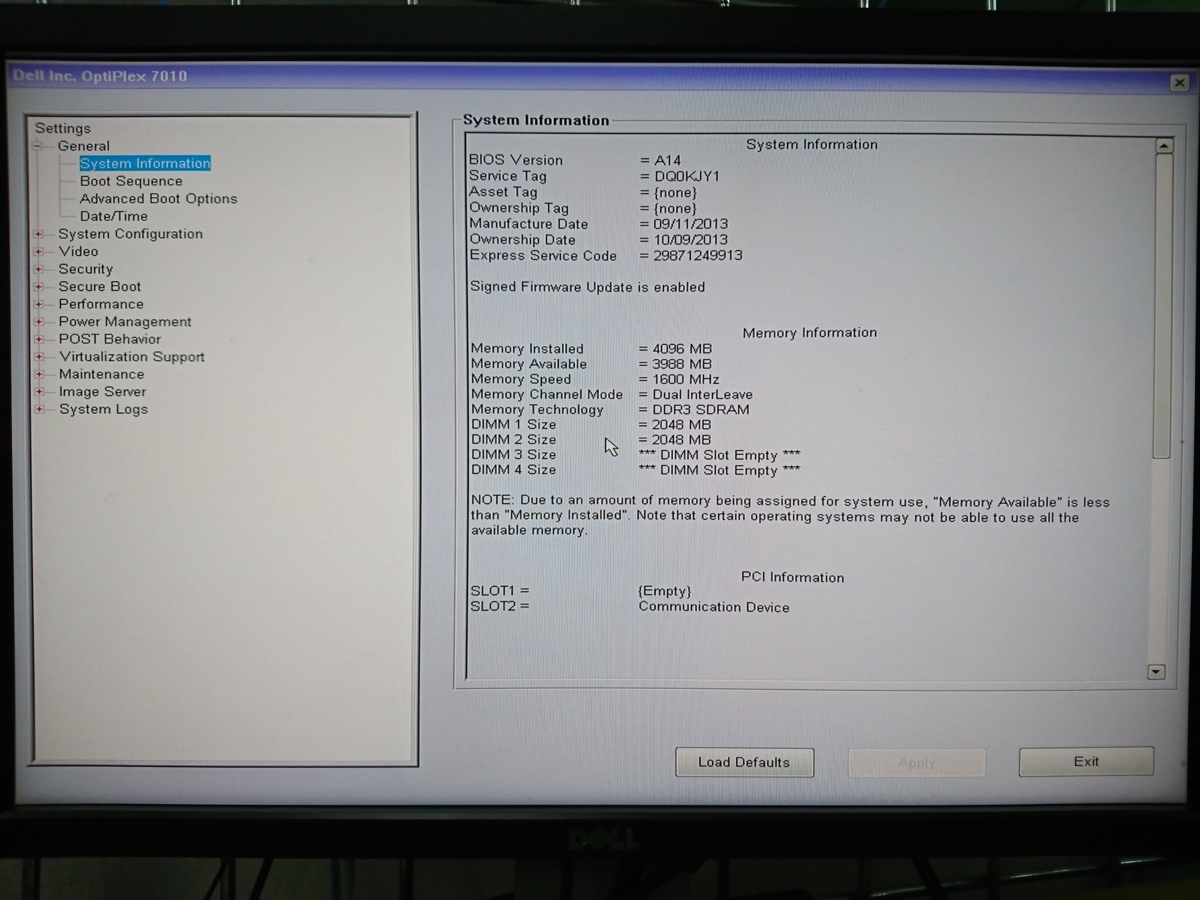Click the greyed-out Apply button
The height and width of the screenshot is (900, 1200).
(917, 763)
